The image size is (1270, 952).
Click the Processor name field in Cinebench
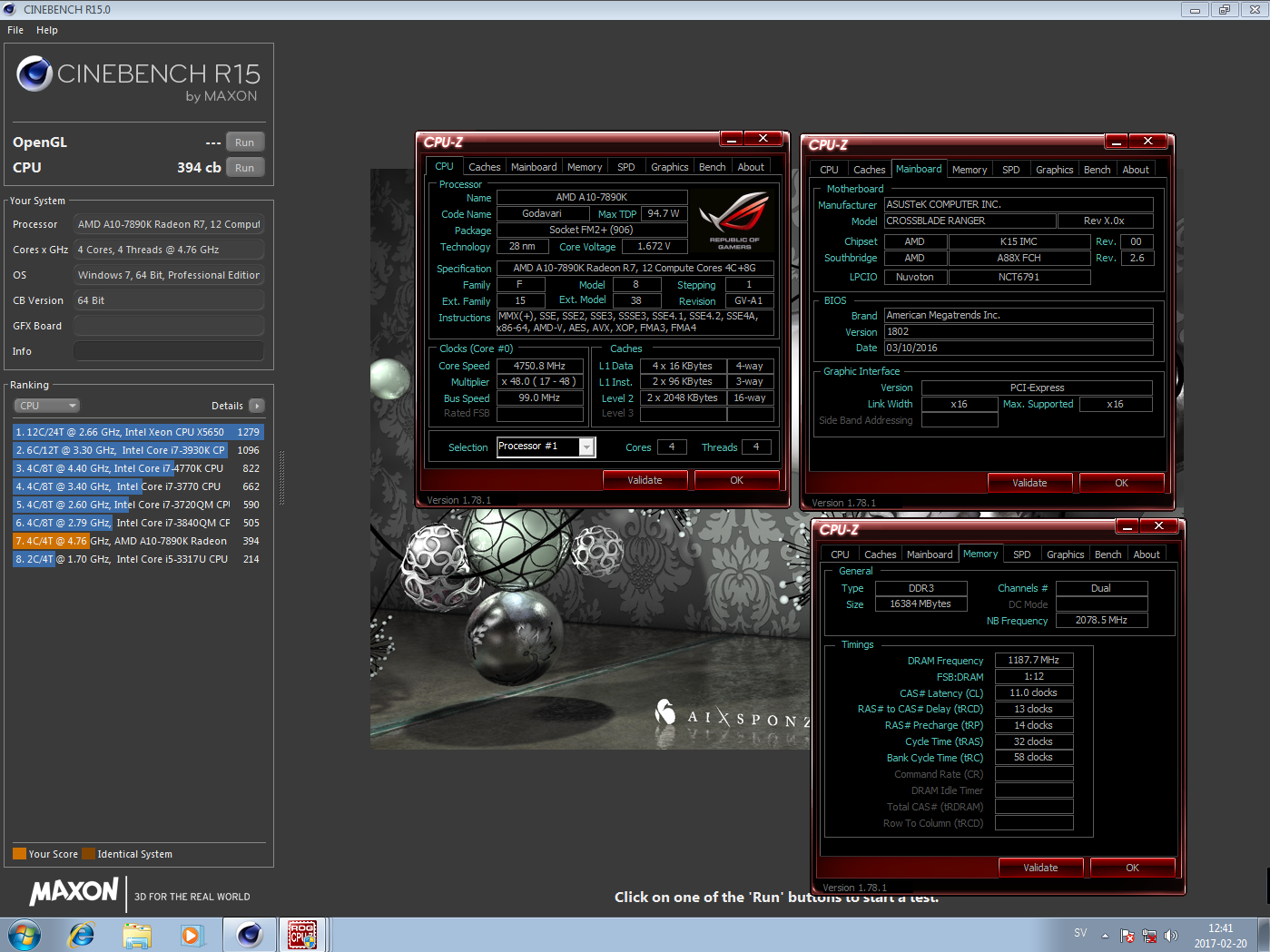(169, 224)
